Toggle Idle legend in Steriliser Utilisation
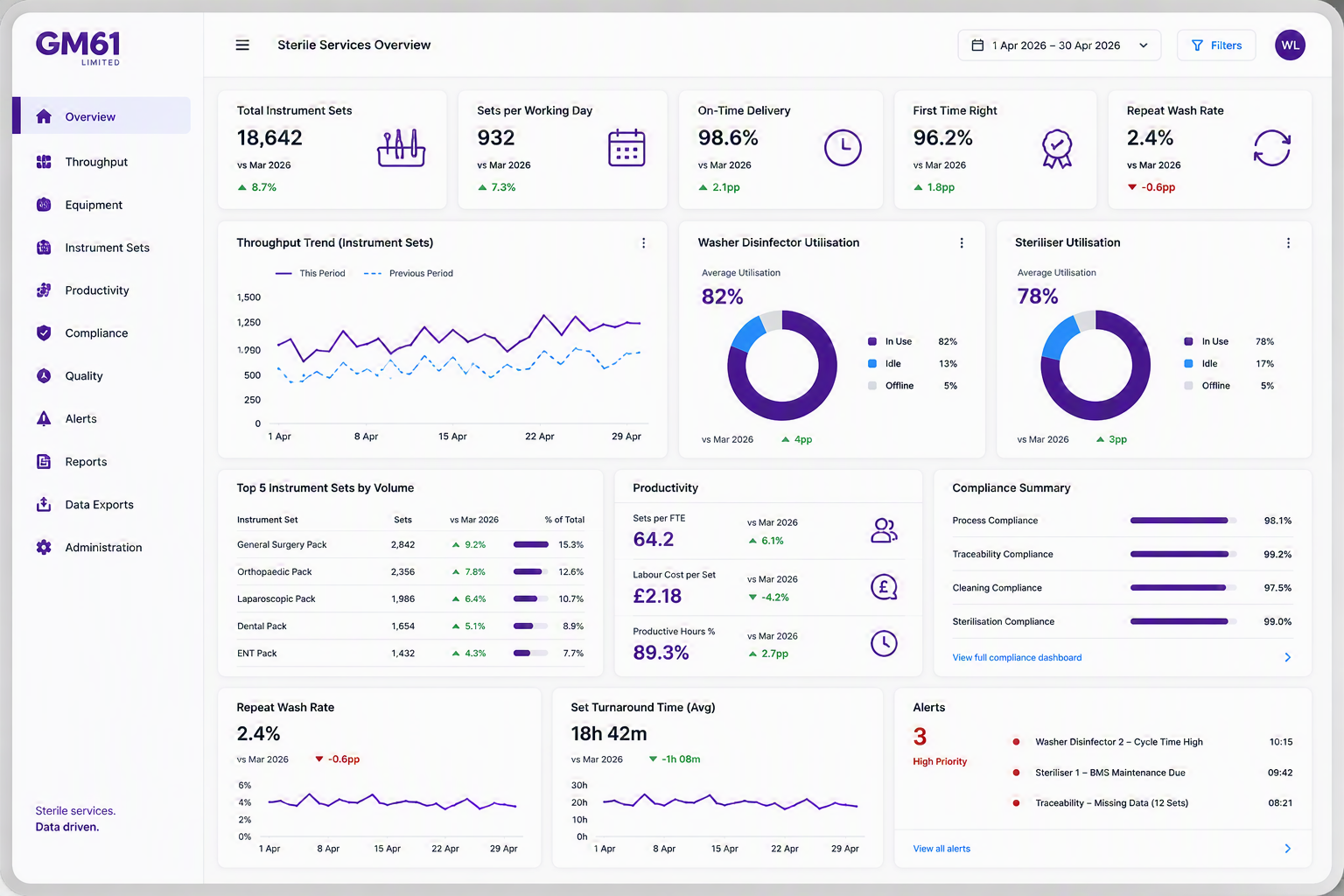Image resolution: width=1344 pixels, height=896 pixels. 1228,363
